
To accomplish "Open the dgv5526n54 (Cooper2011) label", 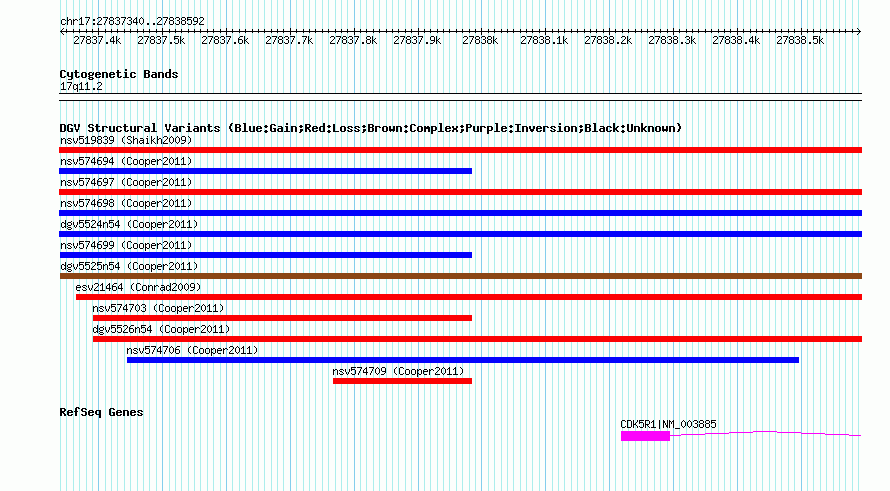I will [161, 329].
